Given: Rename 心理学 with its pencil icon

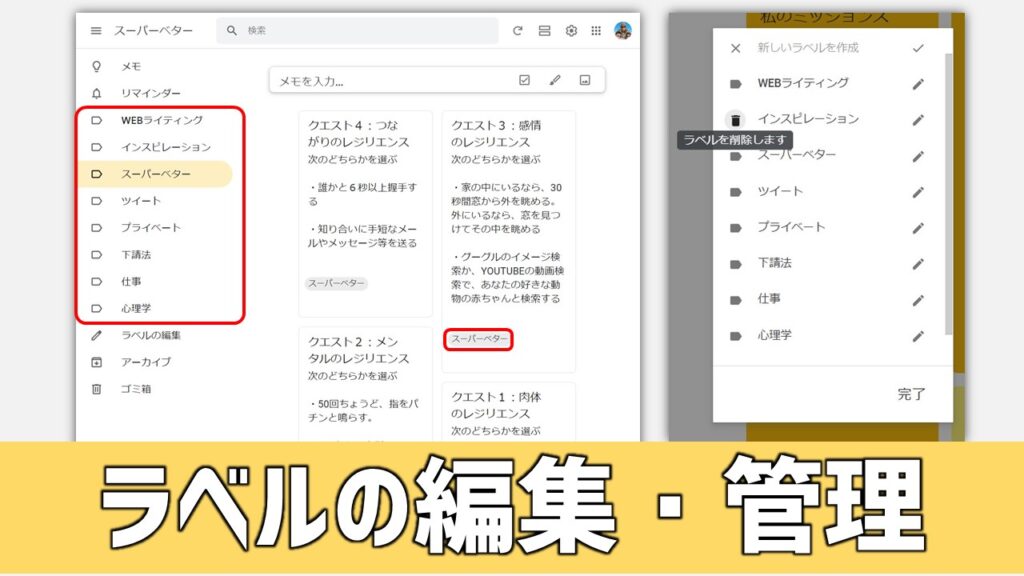Looking at the screenshot, I should tap(918, 336).
